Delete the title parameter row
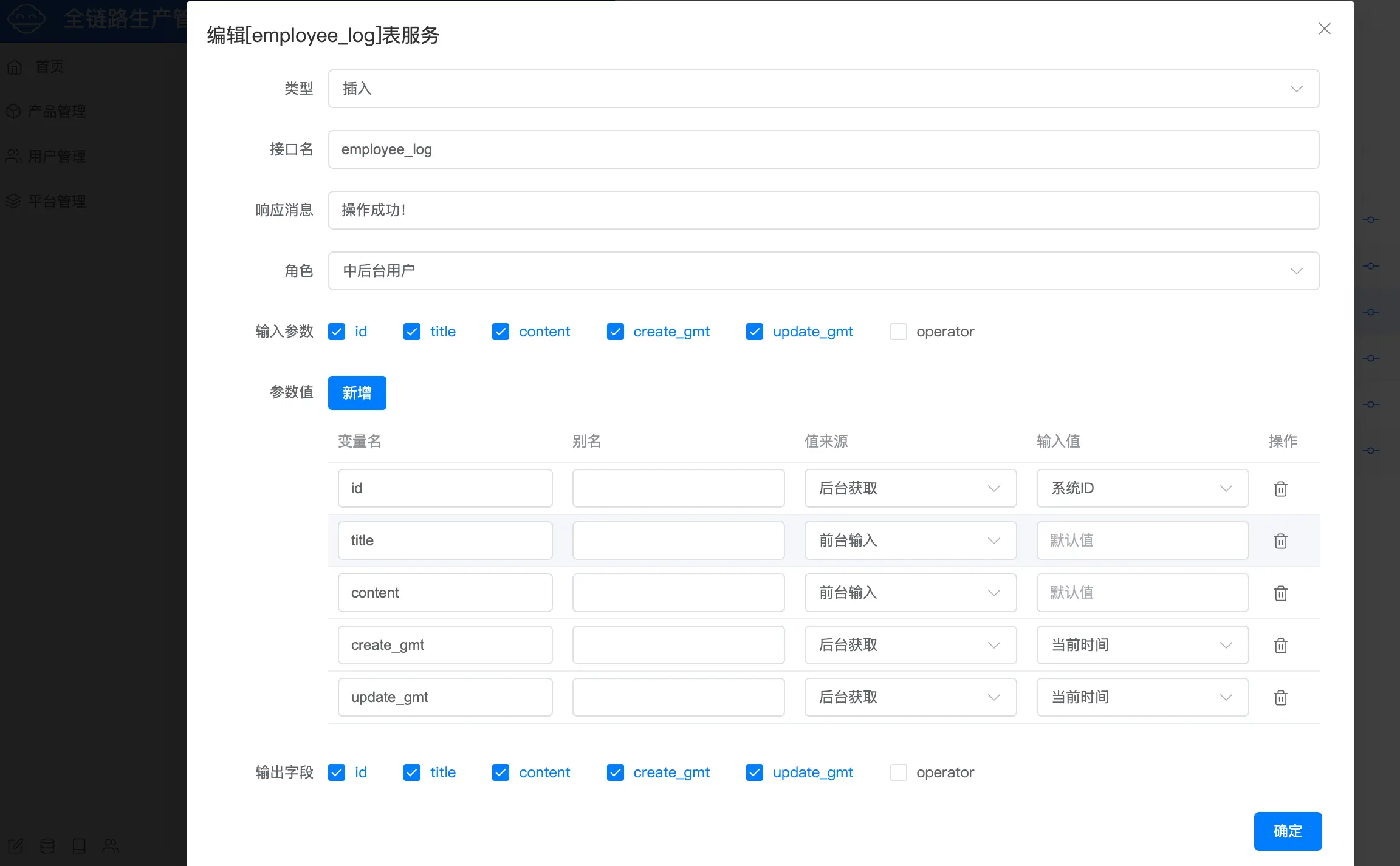Viewport: 1400px width, 866px height. 1280,541
